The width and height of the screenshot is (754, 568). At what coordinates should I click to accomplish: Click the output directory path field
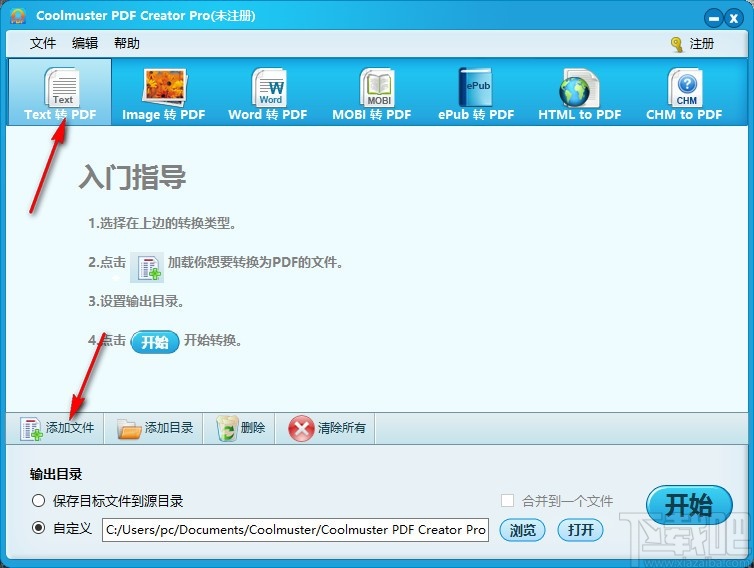[295, 530]
